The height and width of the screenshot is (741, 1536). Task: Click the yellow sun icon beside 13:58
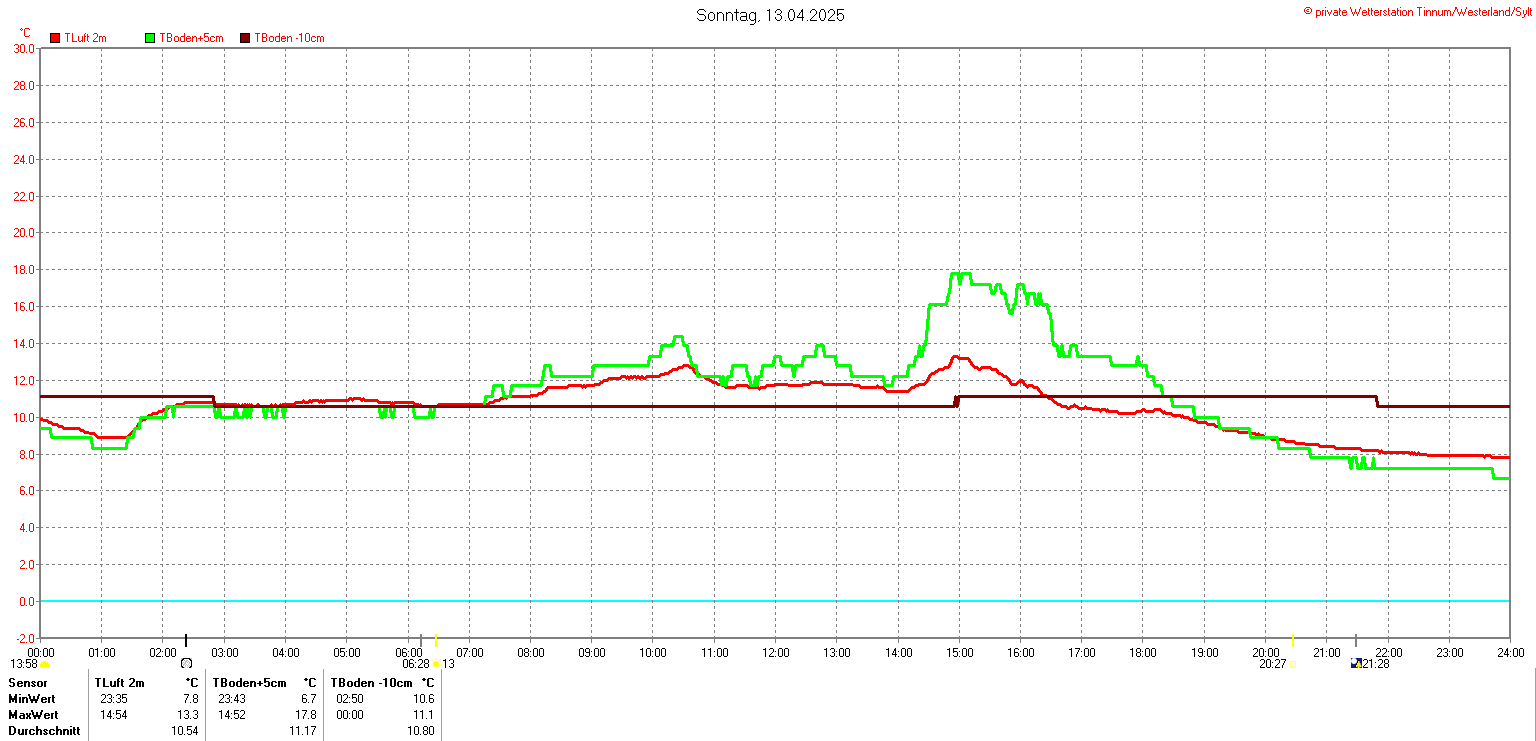[45, 664]
